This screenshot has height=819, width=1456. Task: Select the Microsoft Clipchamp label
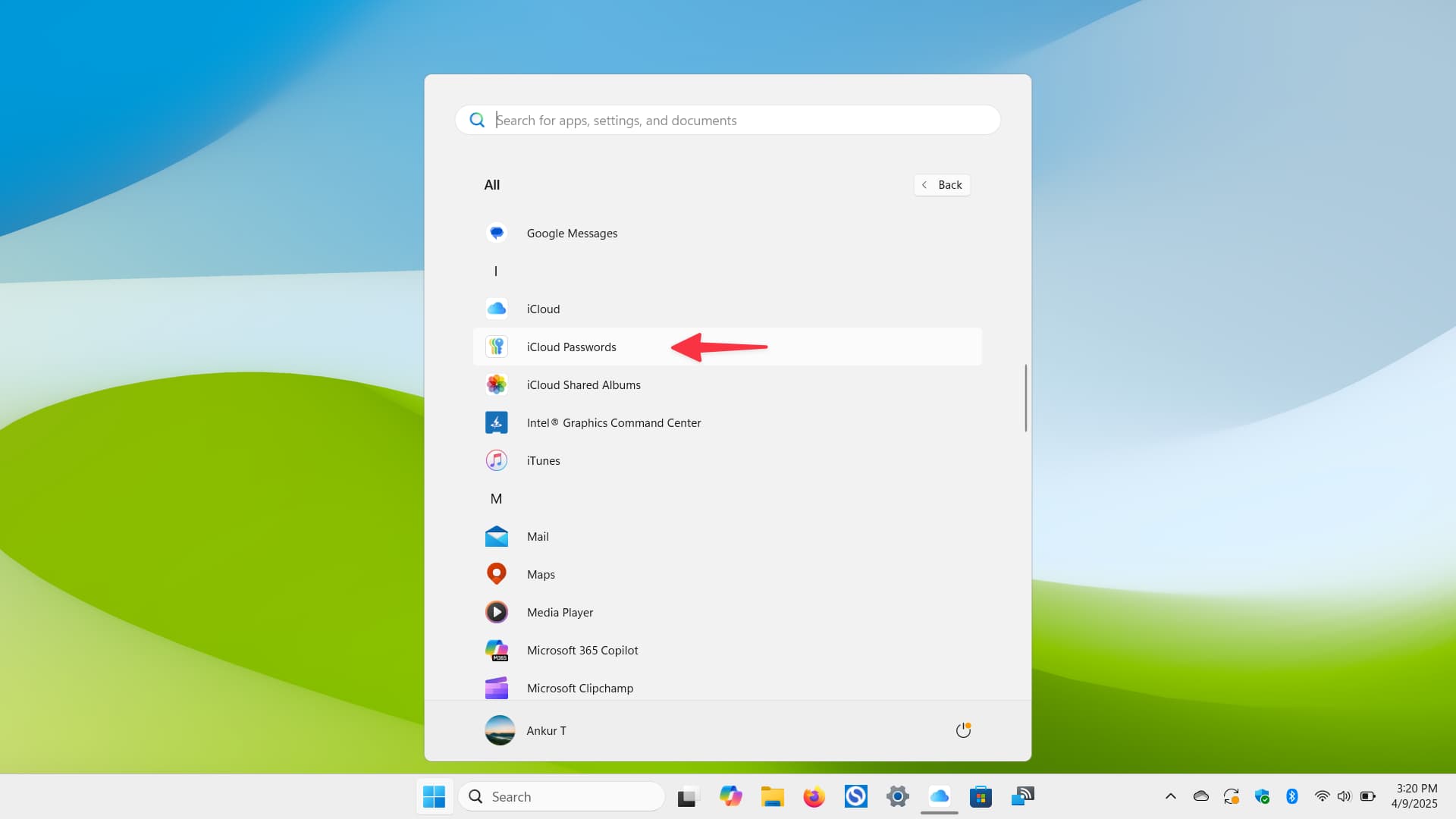[580, 688]
